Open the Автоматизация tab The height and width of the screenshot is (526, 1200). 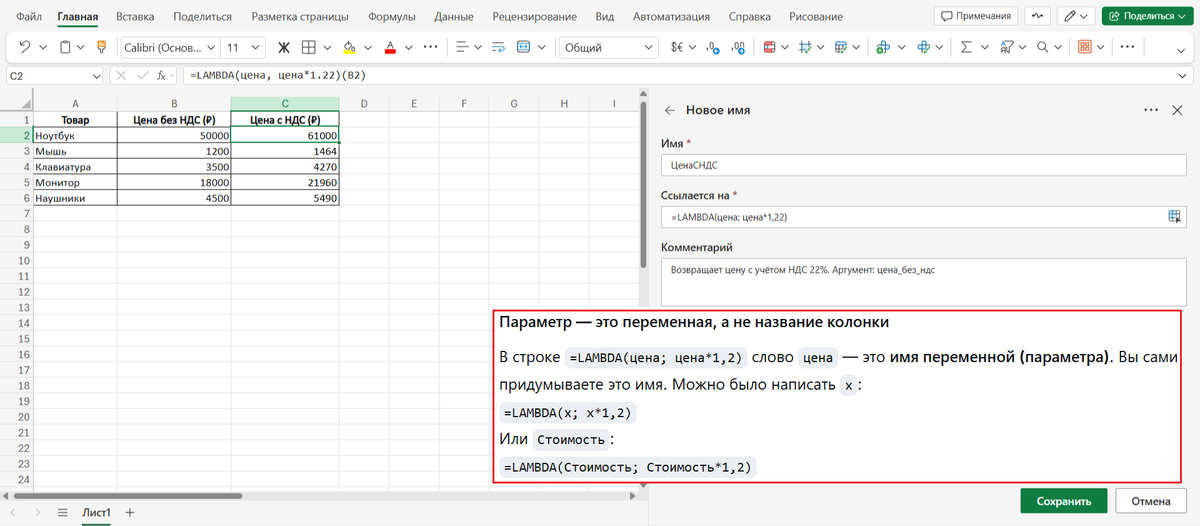coord(672,16)
